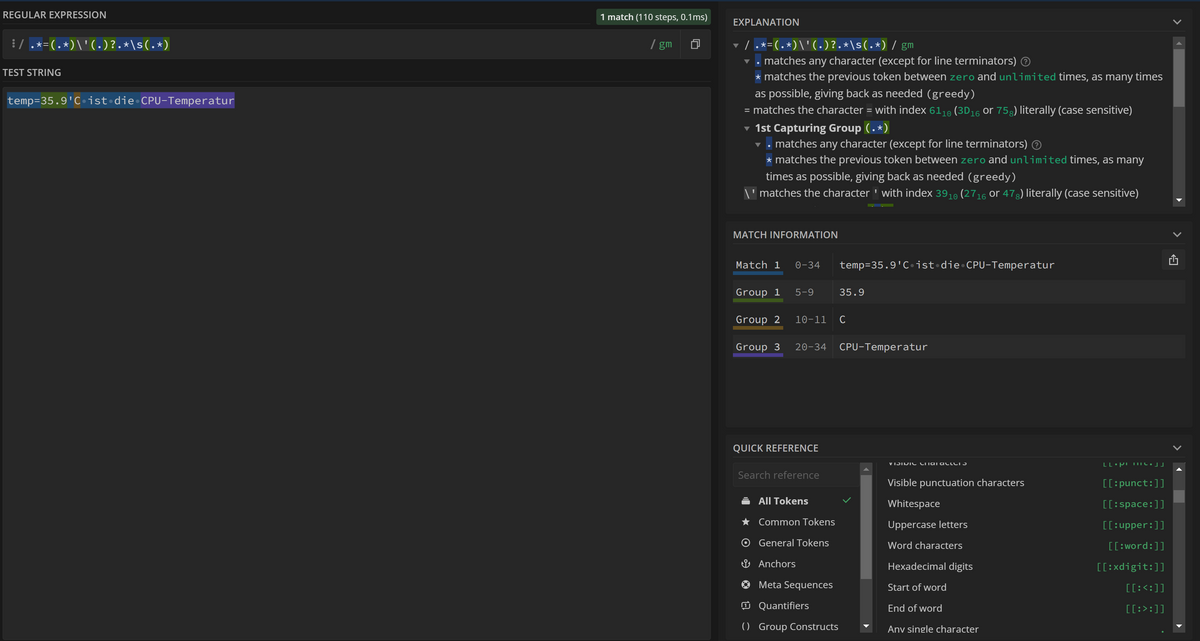Image resolution: width=1200 pixels, height=641 pixels.
Task: Copy the regular expression to clipboard
Action: tap(695, 45)
